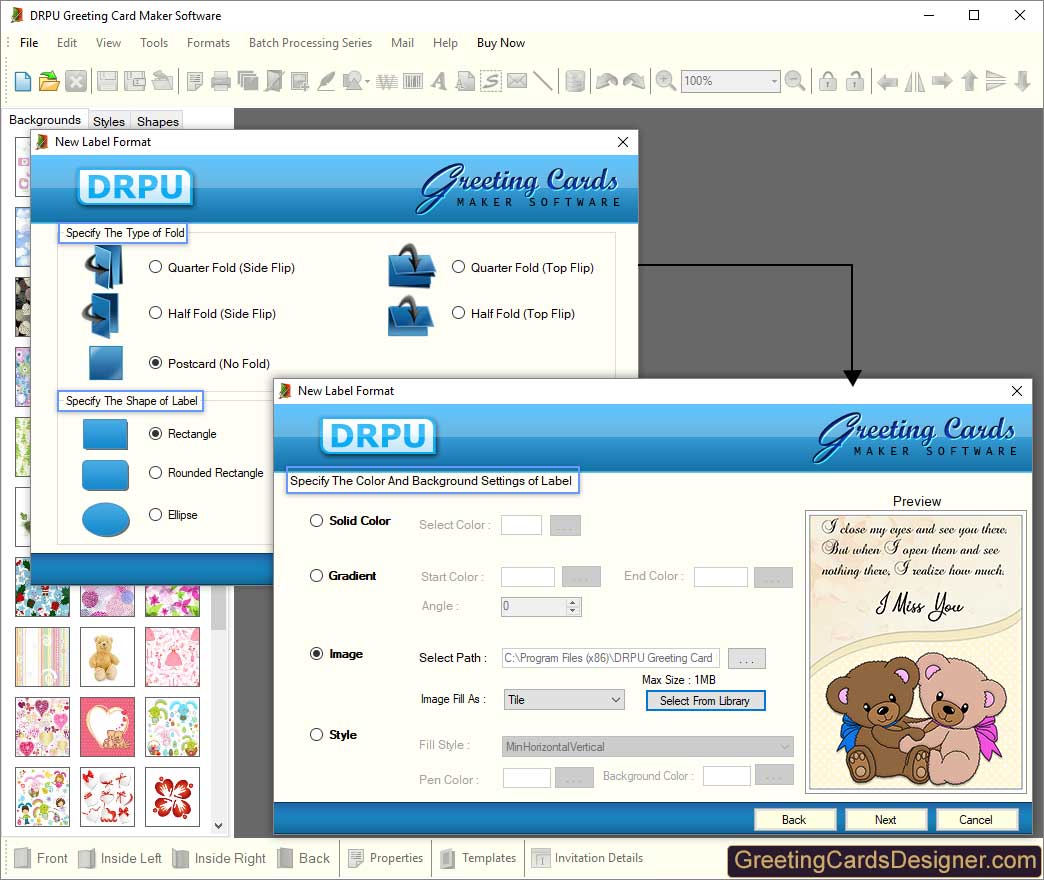This screenshot has width=1044, height=880.
Task: Click the Undo arrow toolbar icon
Action: pyautogui.click(x=607, y=81)
